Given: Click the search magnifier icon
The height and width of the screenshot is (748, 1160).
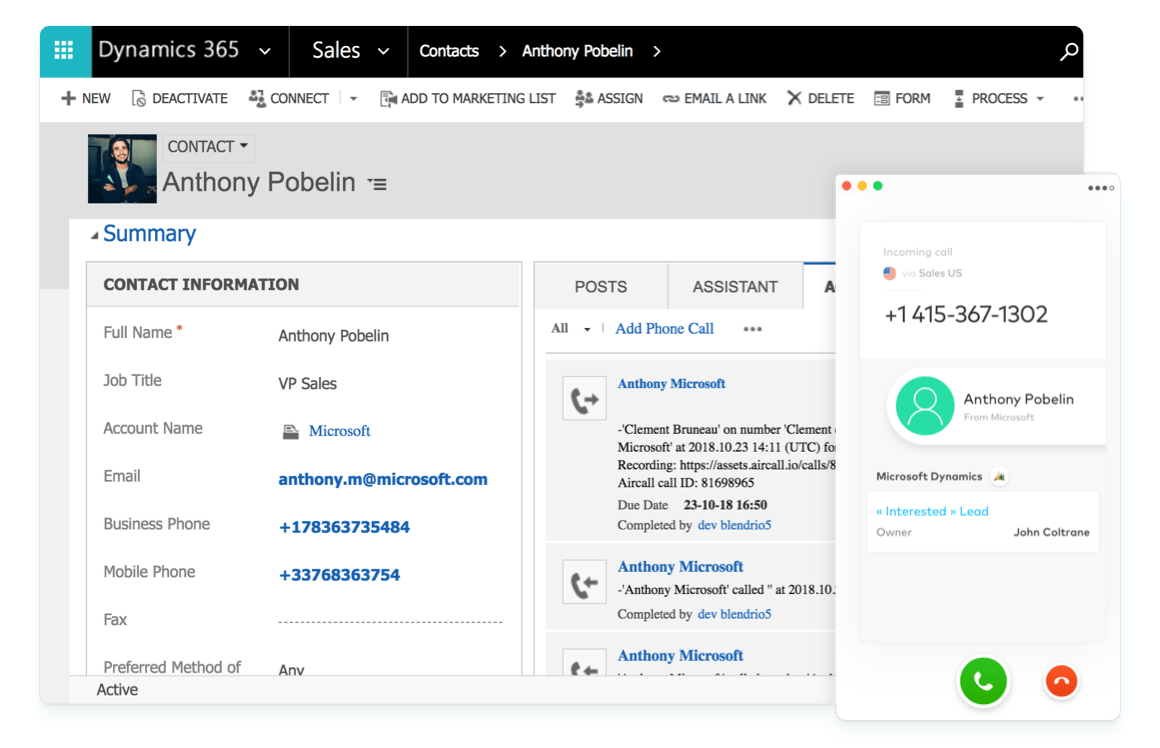Looking at the screenshot, I should click(x=1068, y=51).
